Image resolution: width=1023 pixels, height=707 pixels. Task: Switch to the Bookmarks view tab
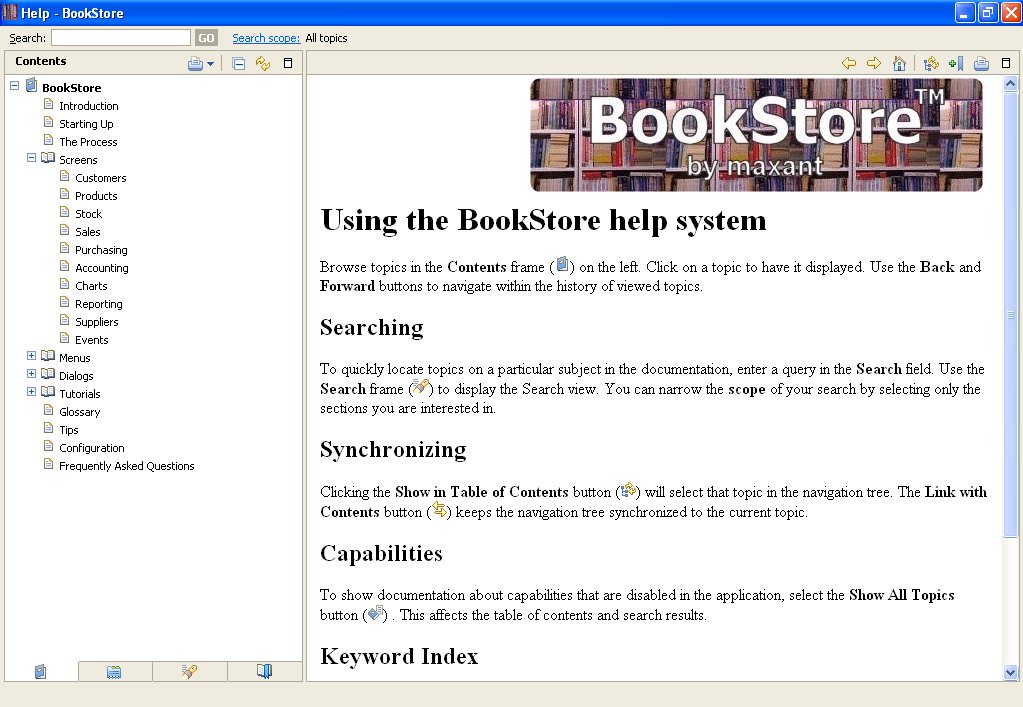(x=264, y=671)
